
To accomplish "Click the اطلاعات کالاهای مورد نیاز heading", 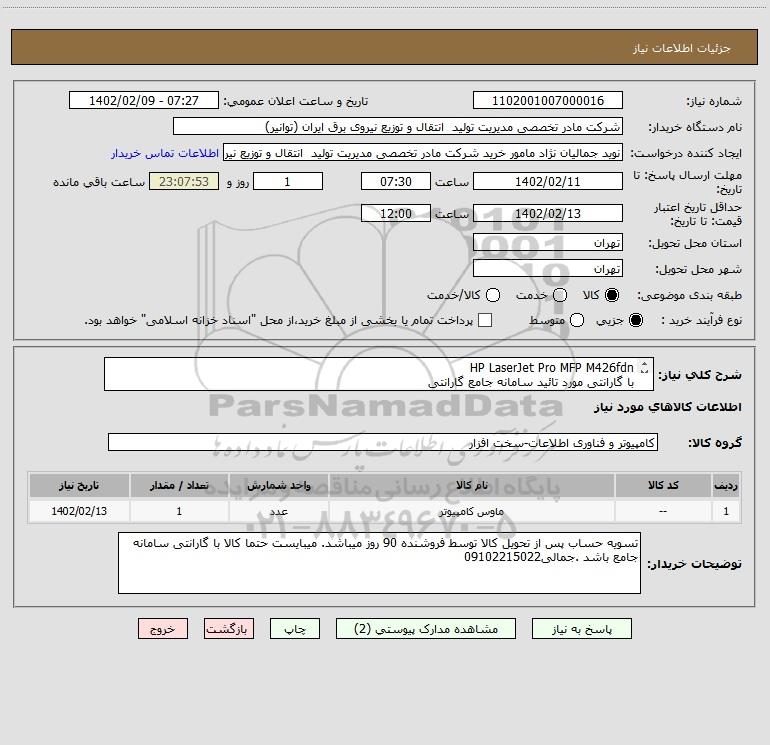I will 668,407.
